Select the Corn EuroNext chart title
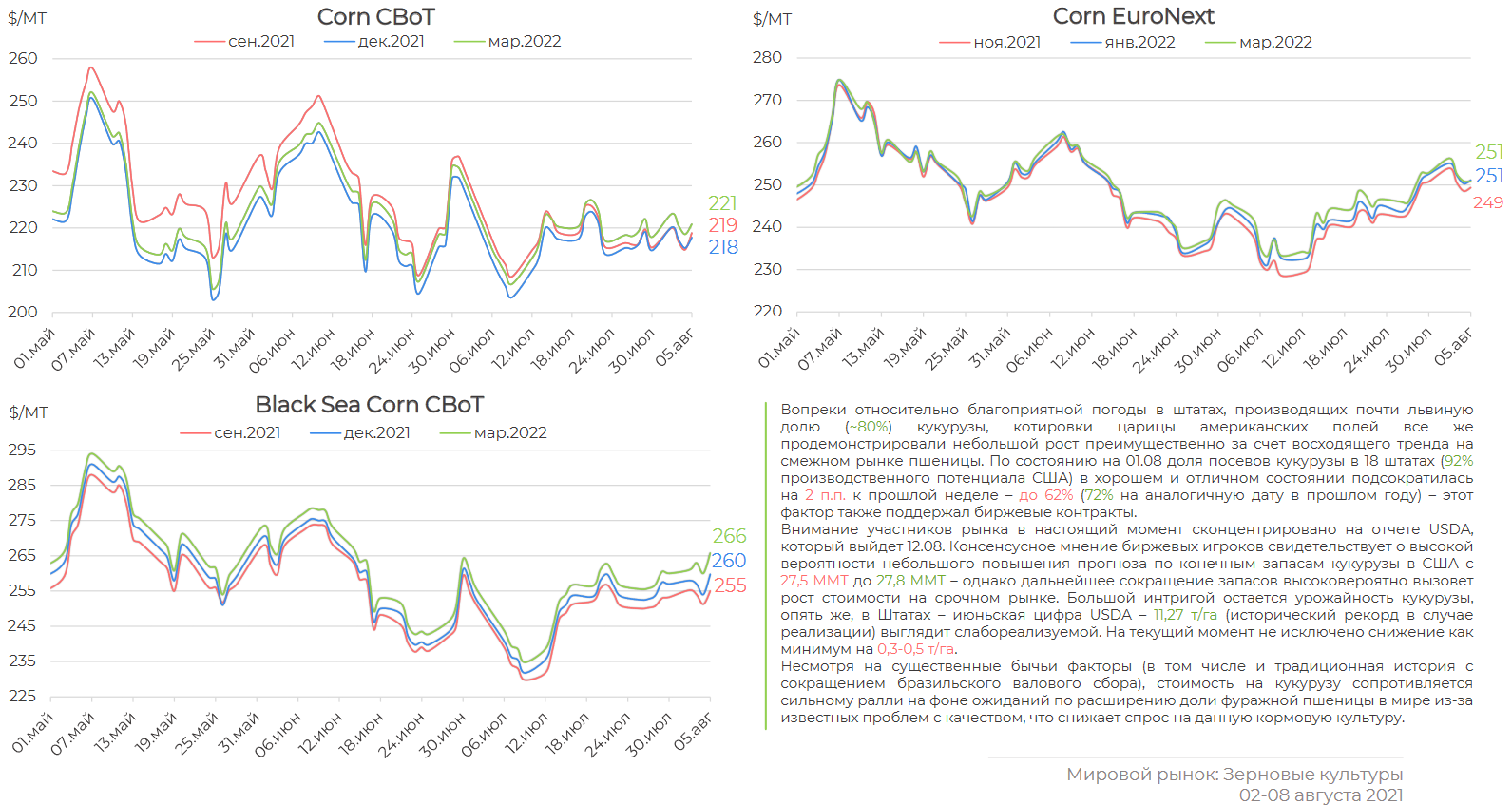The height and width of the screenshot is (805, 1512). point(1133,16)
